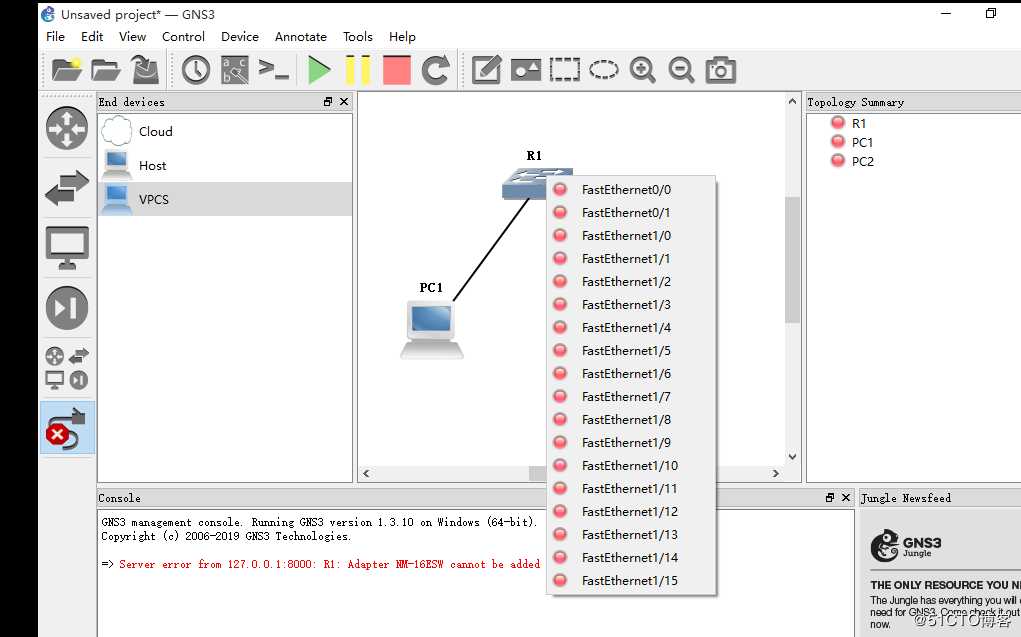The height and width of the screenshot is (637, 1021).
Task: Select R1 in Topology Summary
Action: point(859,123)
